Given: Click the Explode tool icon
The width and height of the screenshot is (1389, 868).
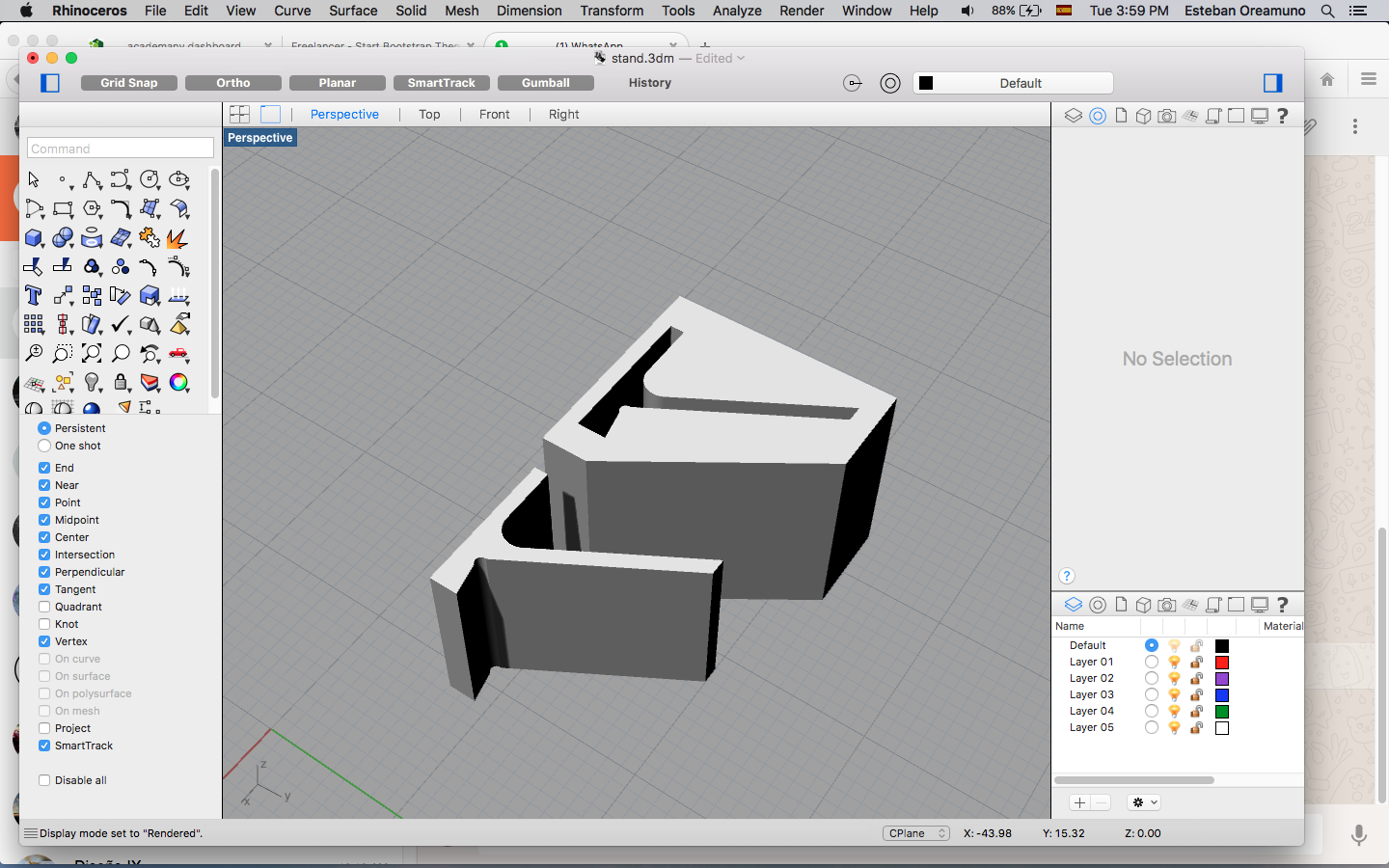Looking at the screenshot, I should click(177, 238).
